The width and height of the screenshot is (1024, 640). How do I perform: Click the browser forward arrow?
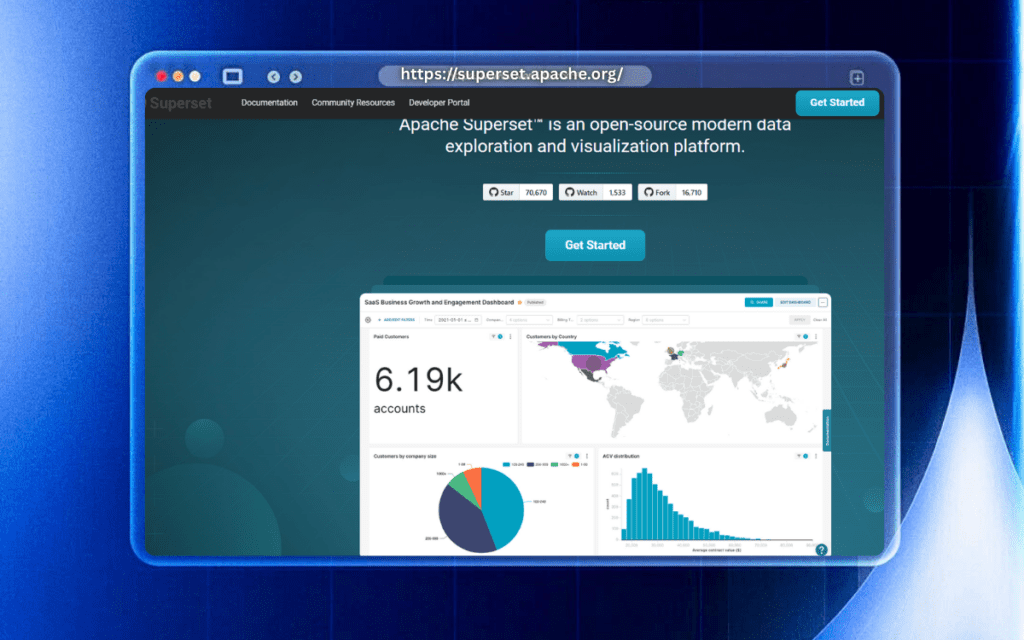click(295, 77)
